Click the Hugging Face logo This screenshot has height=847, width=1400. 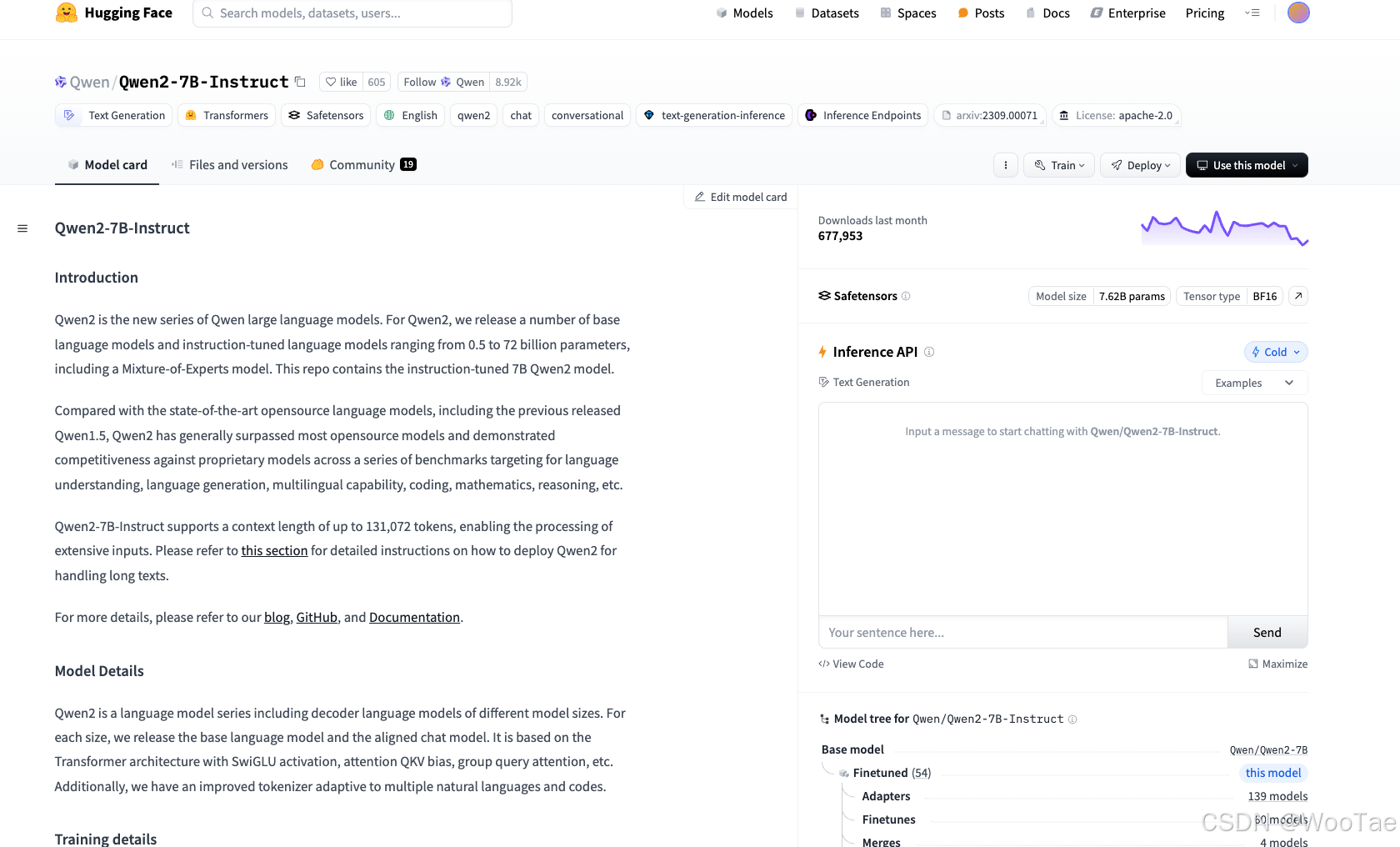tap(113, 13)
